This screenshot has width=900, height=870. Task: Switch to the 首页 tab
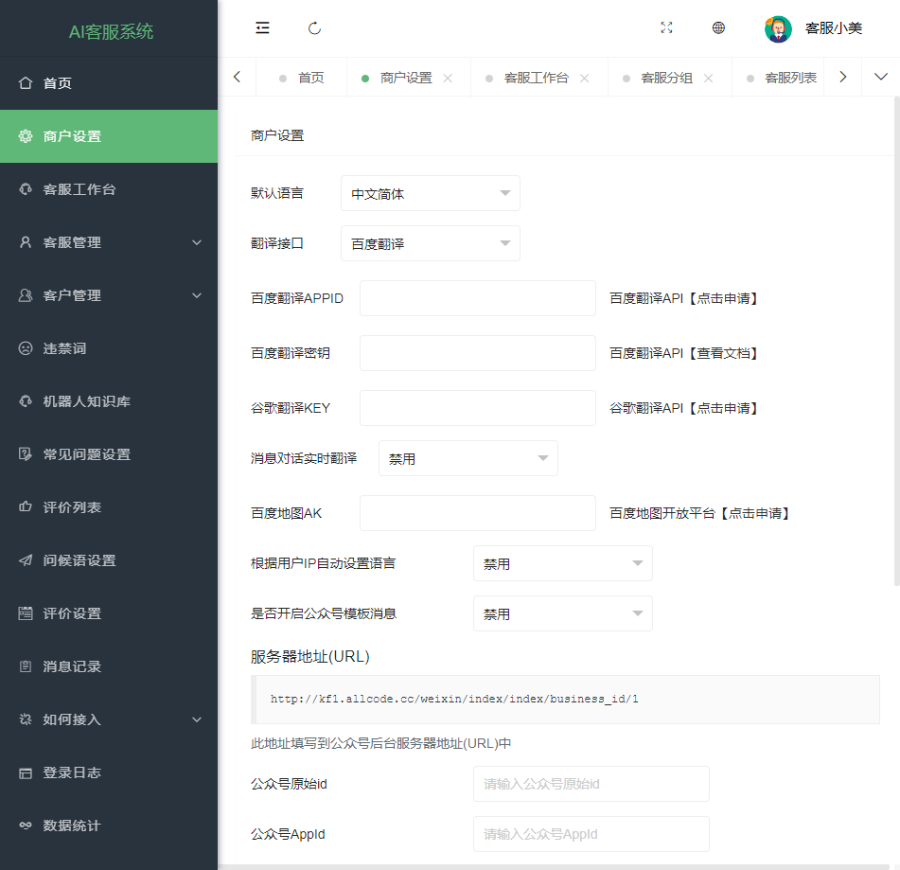(302, 78)
